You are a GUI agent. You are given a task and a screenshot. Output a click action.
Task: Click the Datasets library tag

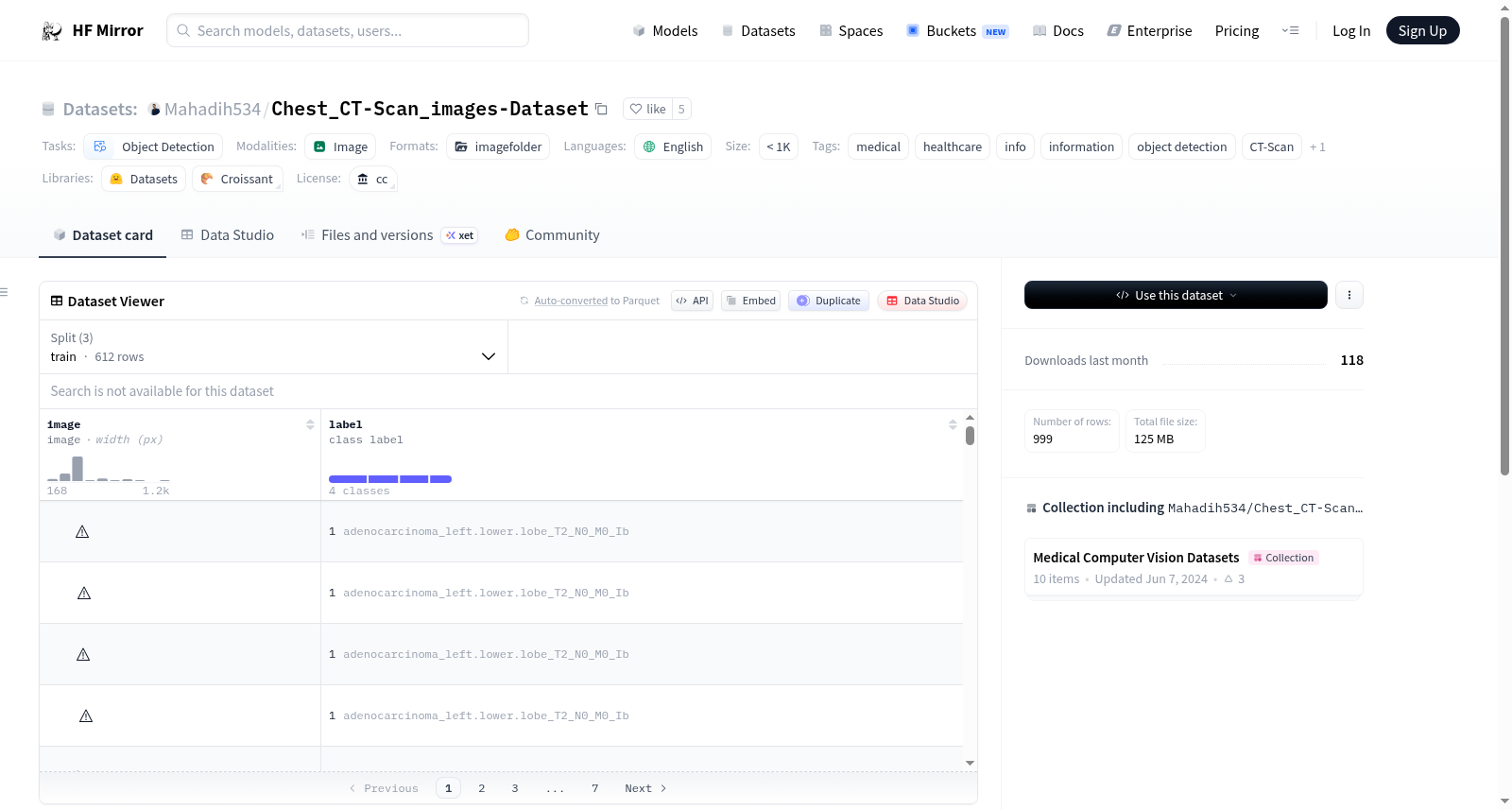[144, 179]
